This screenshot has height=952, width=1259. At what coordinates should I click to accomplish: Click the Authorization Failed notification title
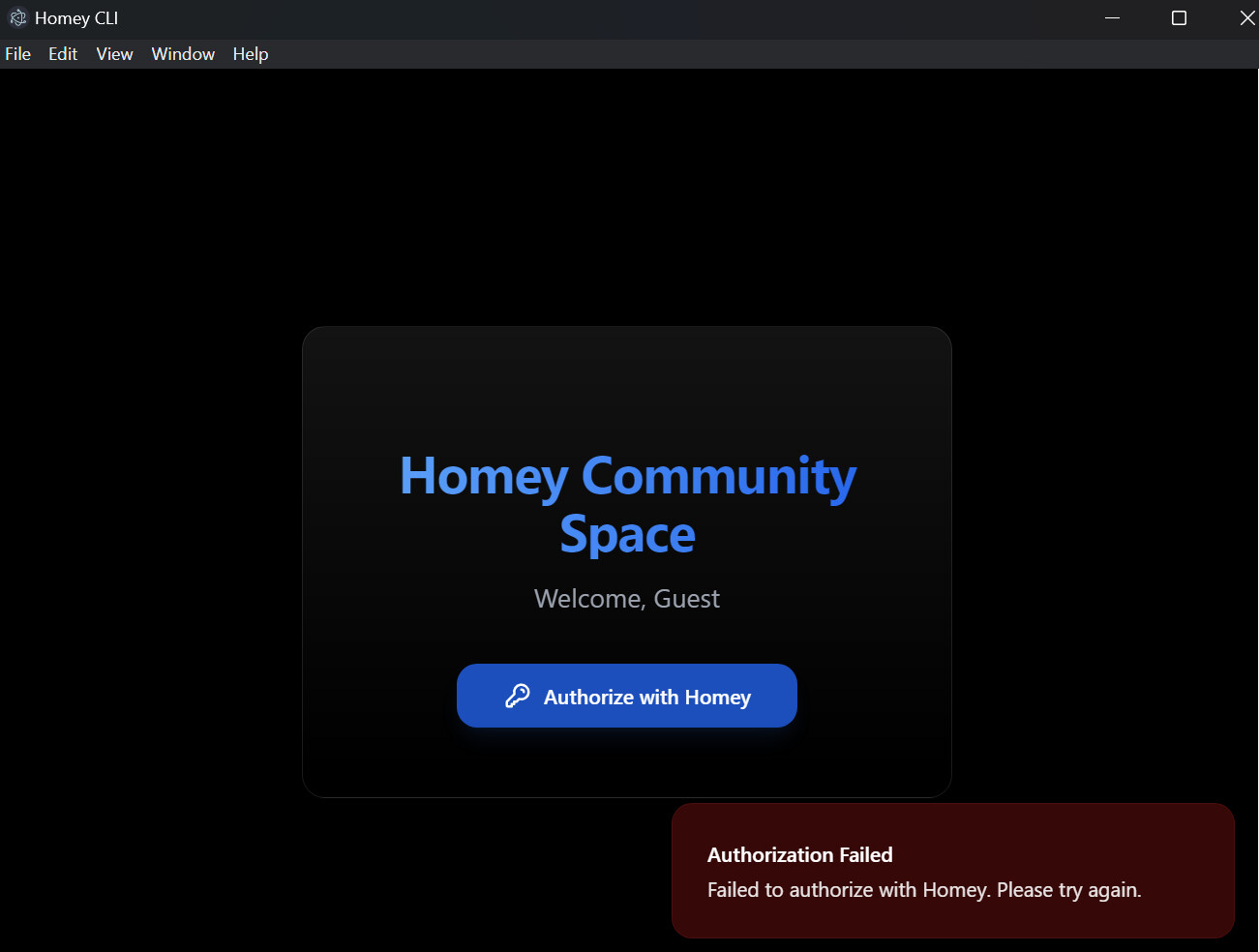click(800, 855)
